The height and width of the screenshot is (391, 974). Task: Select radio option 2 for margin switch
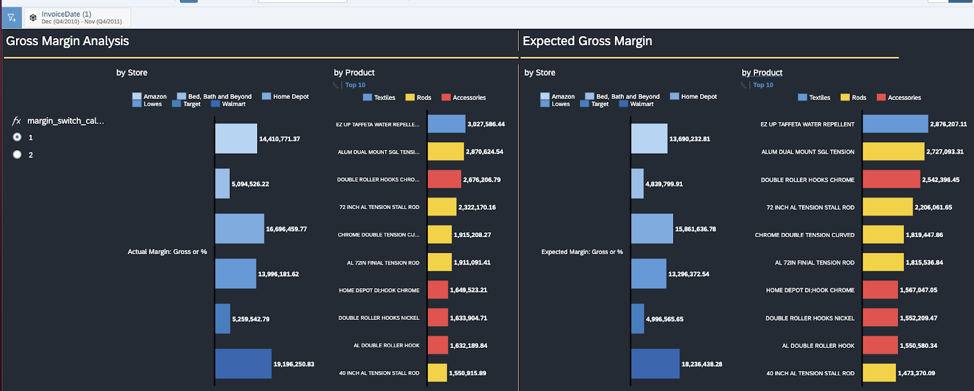17,155
